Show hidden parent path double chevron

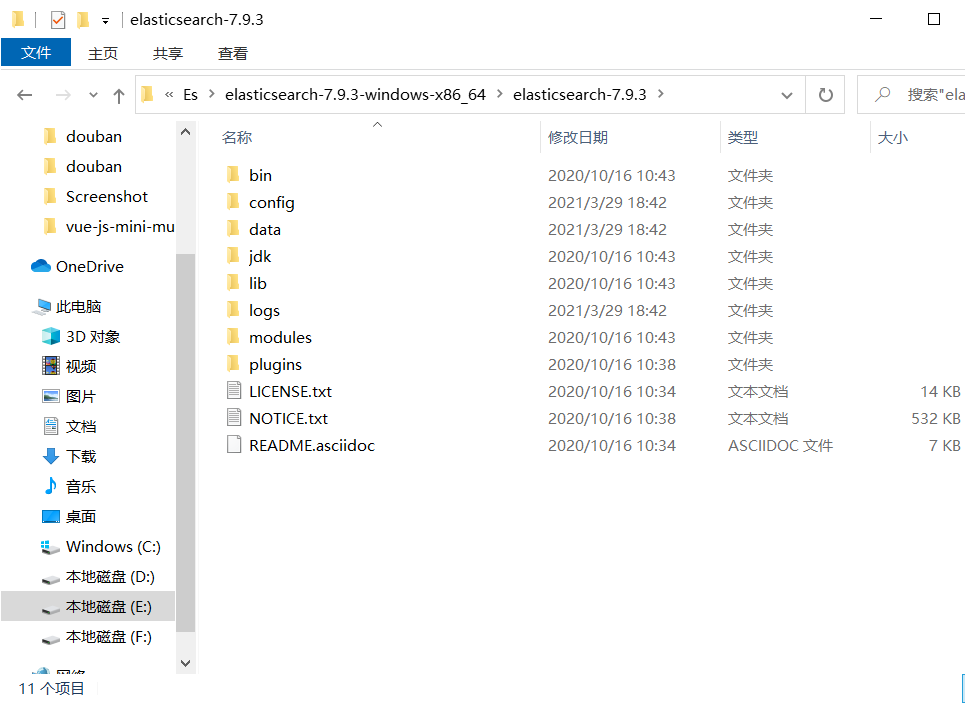(x=169, y=95)
